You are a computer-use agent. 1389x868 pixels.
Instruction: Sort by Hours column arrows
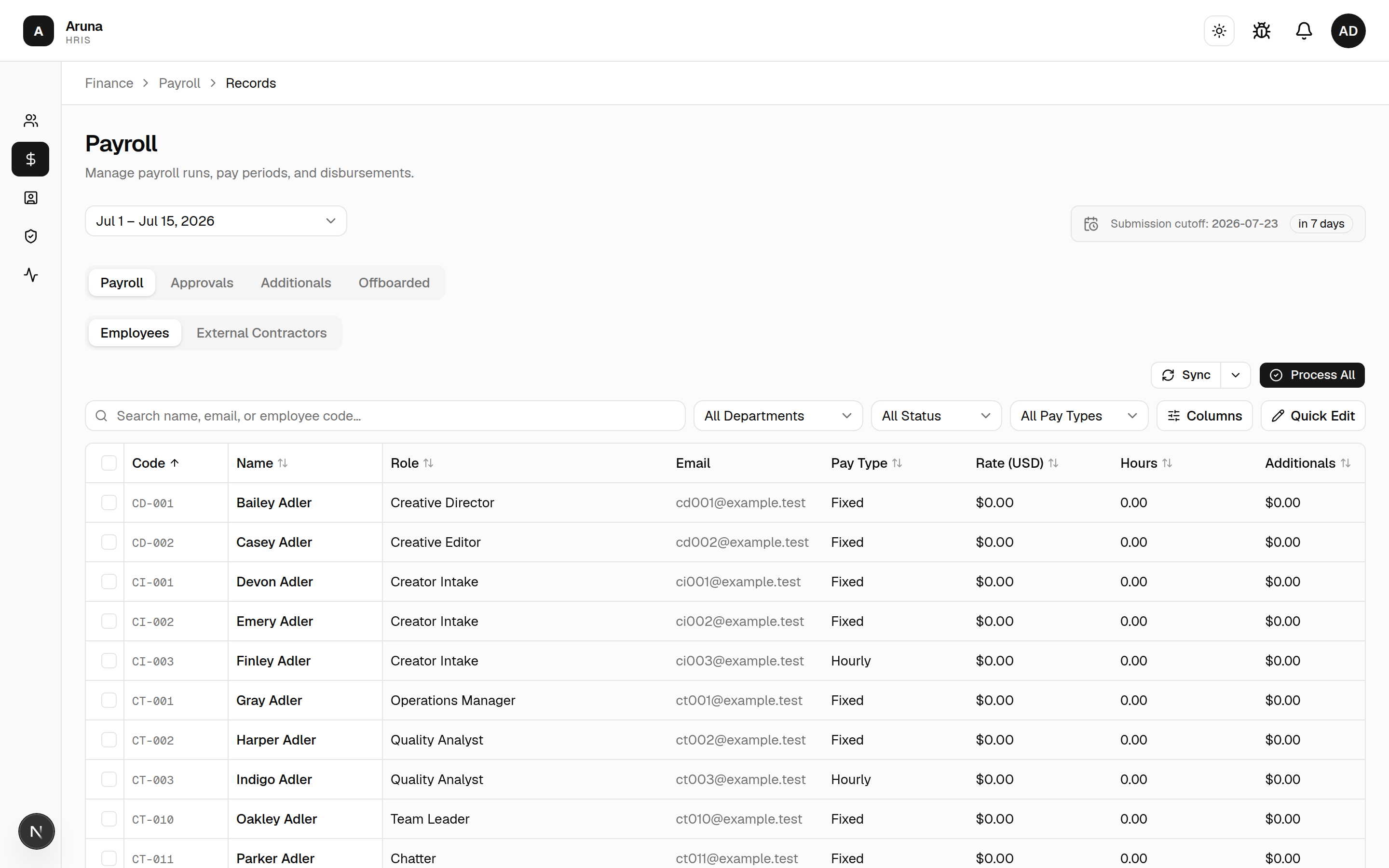(1167, 463)
